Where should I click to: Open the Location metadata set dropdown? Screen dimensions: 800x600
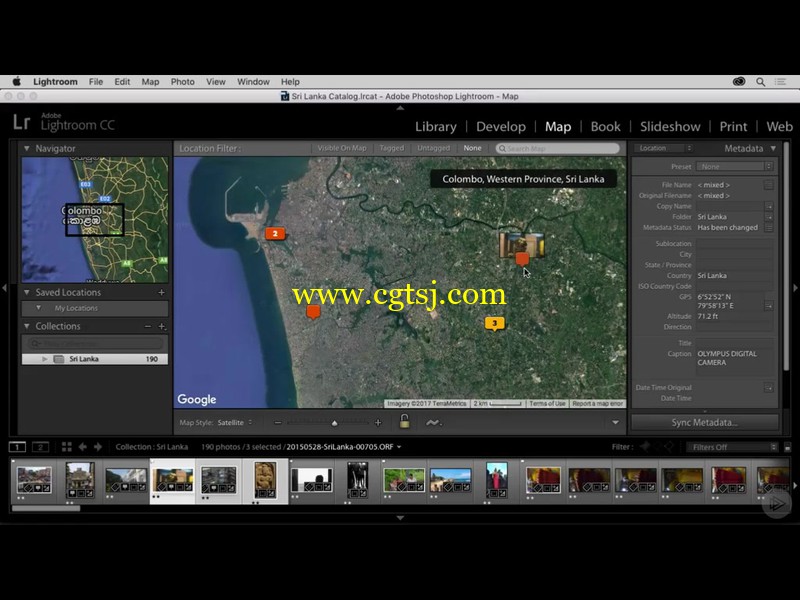663,148
